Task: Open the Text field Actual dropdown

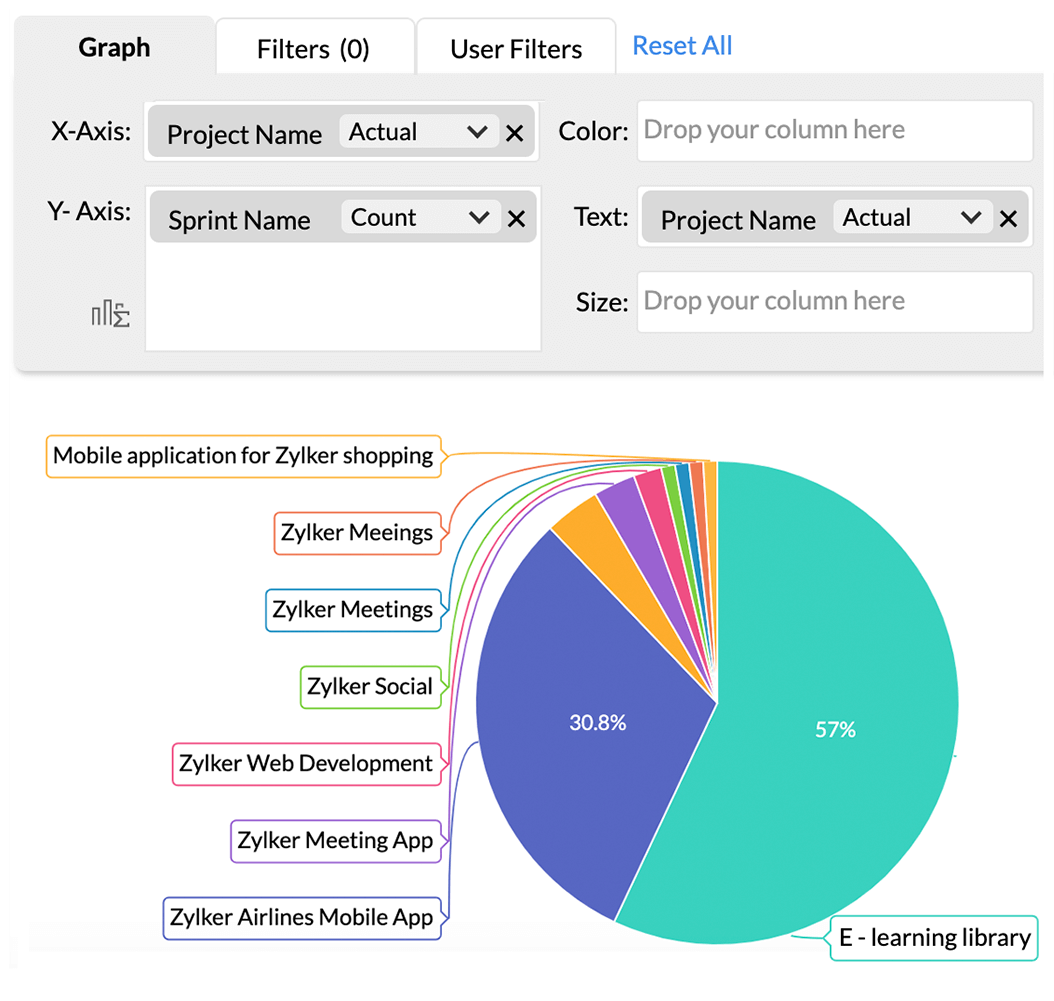Action: pos(913,217)
